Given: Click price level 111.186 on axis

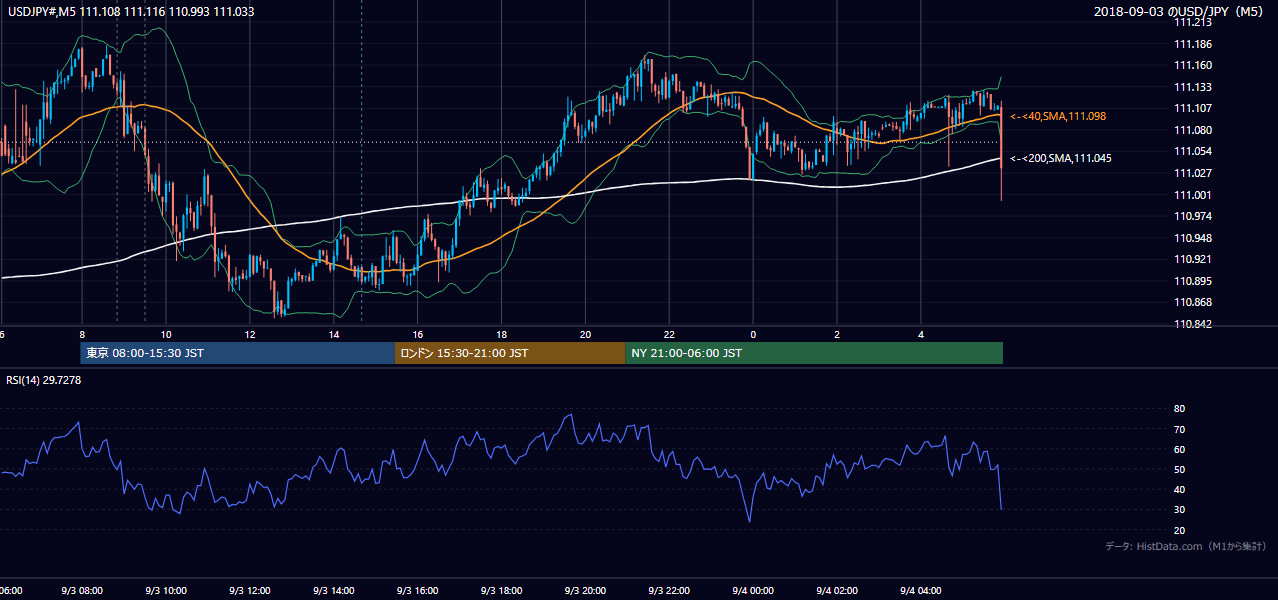Looking at the screenshot, I should [1195, 44].
